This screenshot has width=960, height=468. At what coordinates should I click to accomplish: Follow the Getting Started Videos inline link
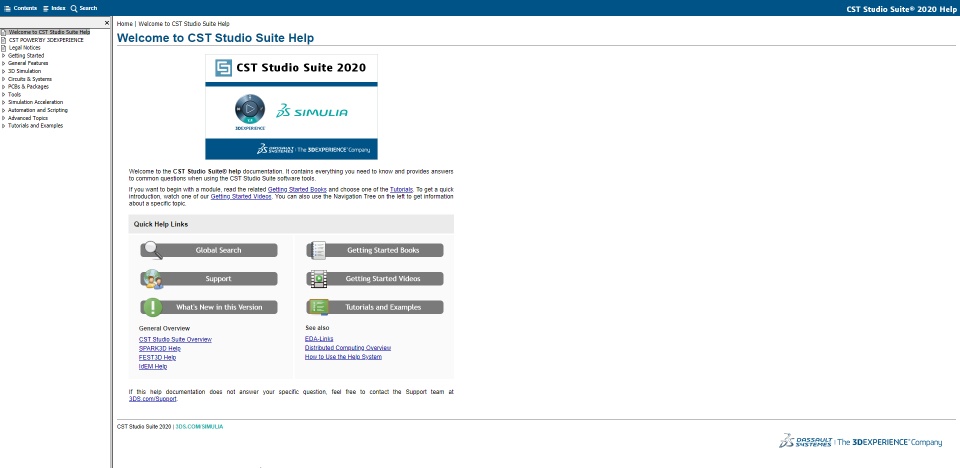coord(241,197)
